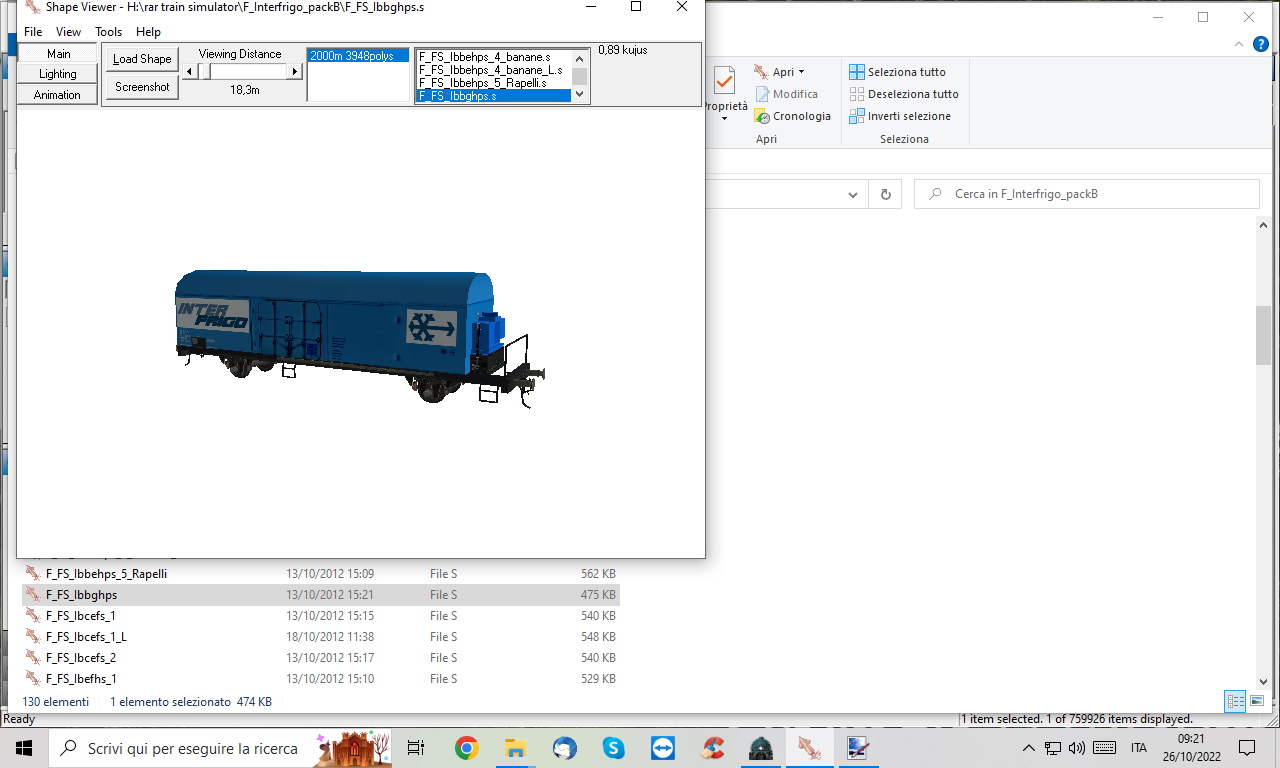Screen dimensions: 1280x768
Task: Switch to the Animation tab
Action: (58, 95)
